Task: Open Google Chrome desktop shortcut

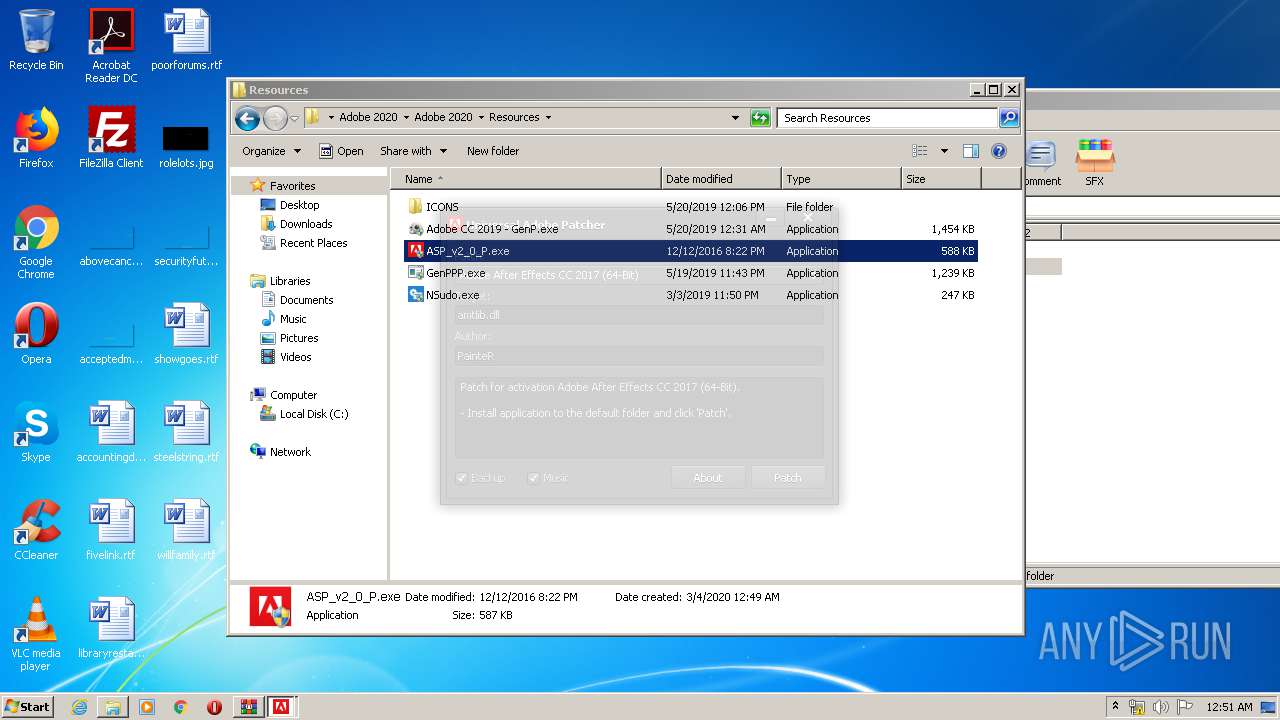Action: [36, 242]
